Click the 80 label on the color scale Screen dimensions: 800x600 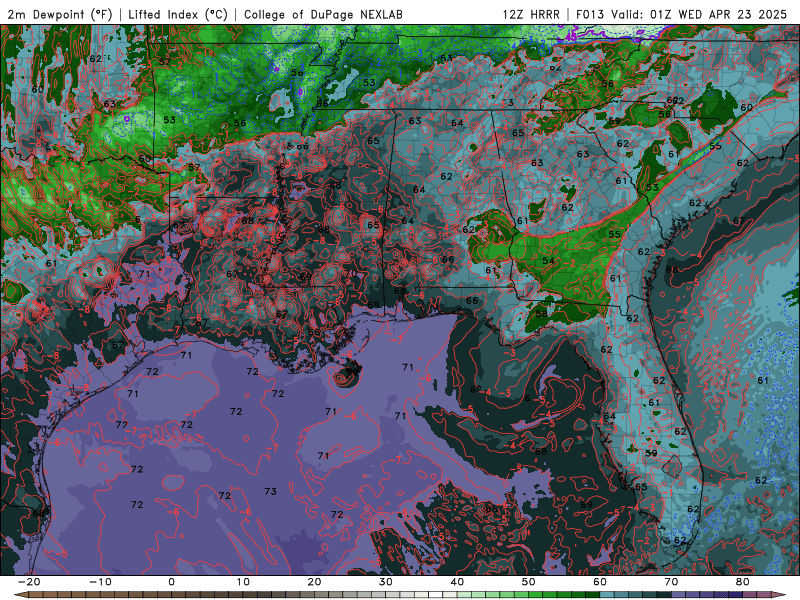coord(743,582)
